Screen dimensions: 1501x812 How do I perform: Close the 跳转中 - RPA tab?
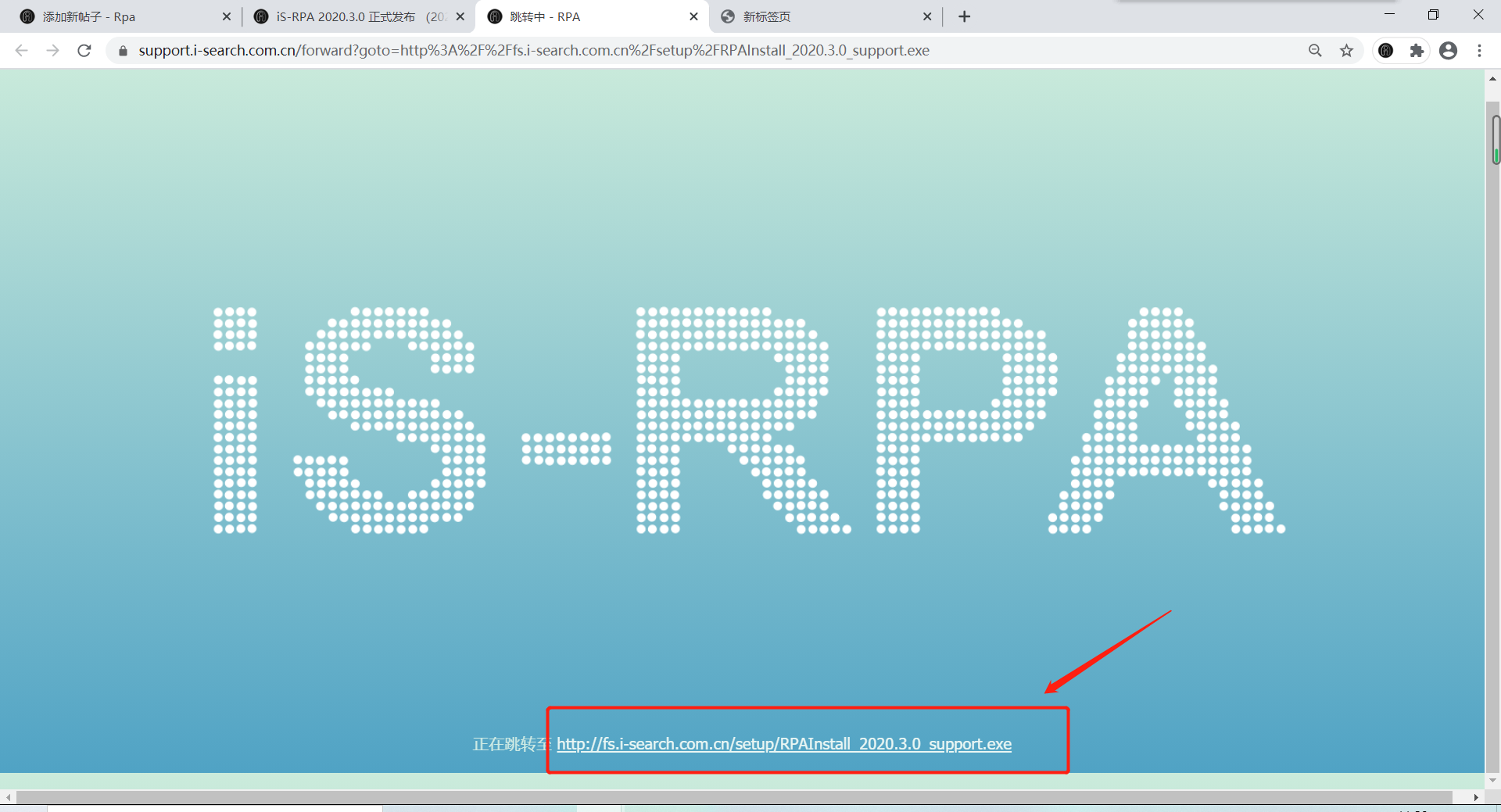[x=693, y=16]
